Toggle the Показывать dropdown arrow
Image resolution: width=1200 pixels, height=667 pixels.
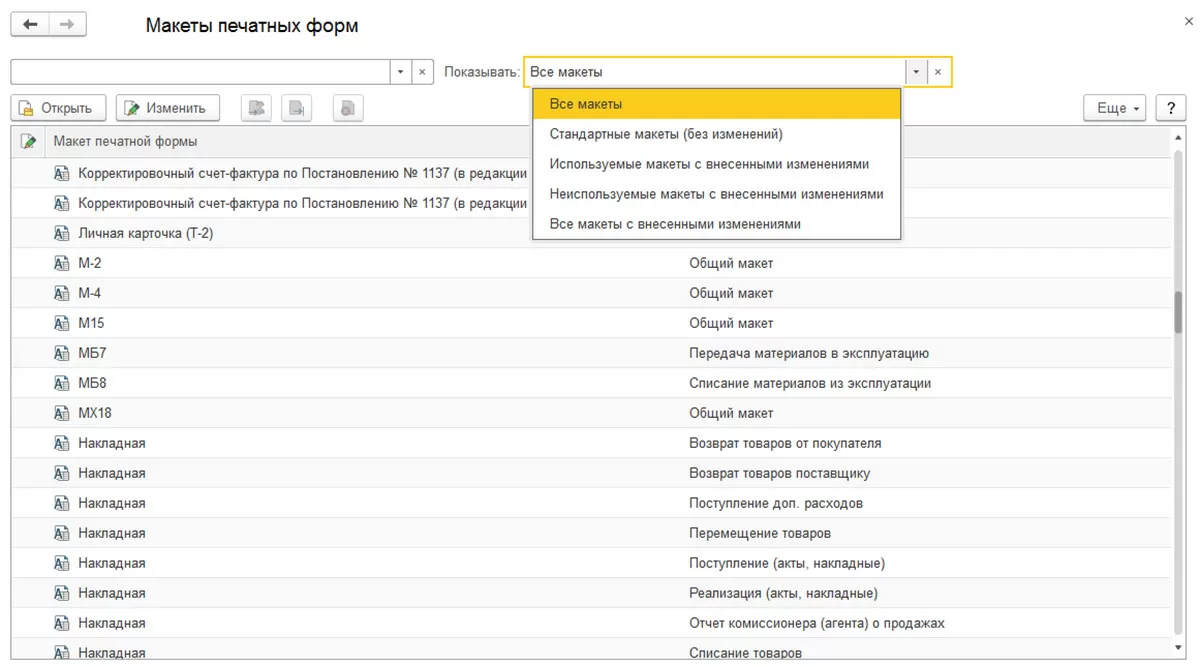(x=916, y=72)
